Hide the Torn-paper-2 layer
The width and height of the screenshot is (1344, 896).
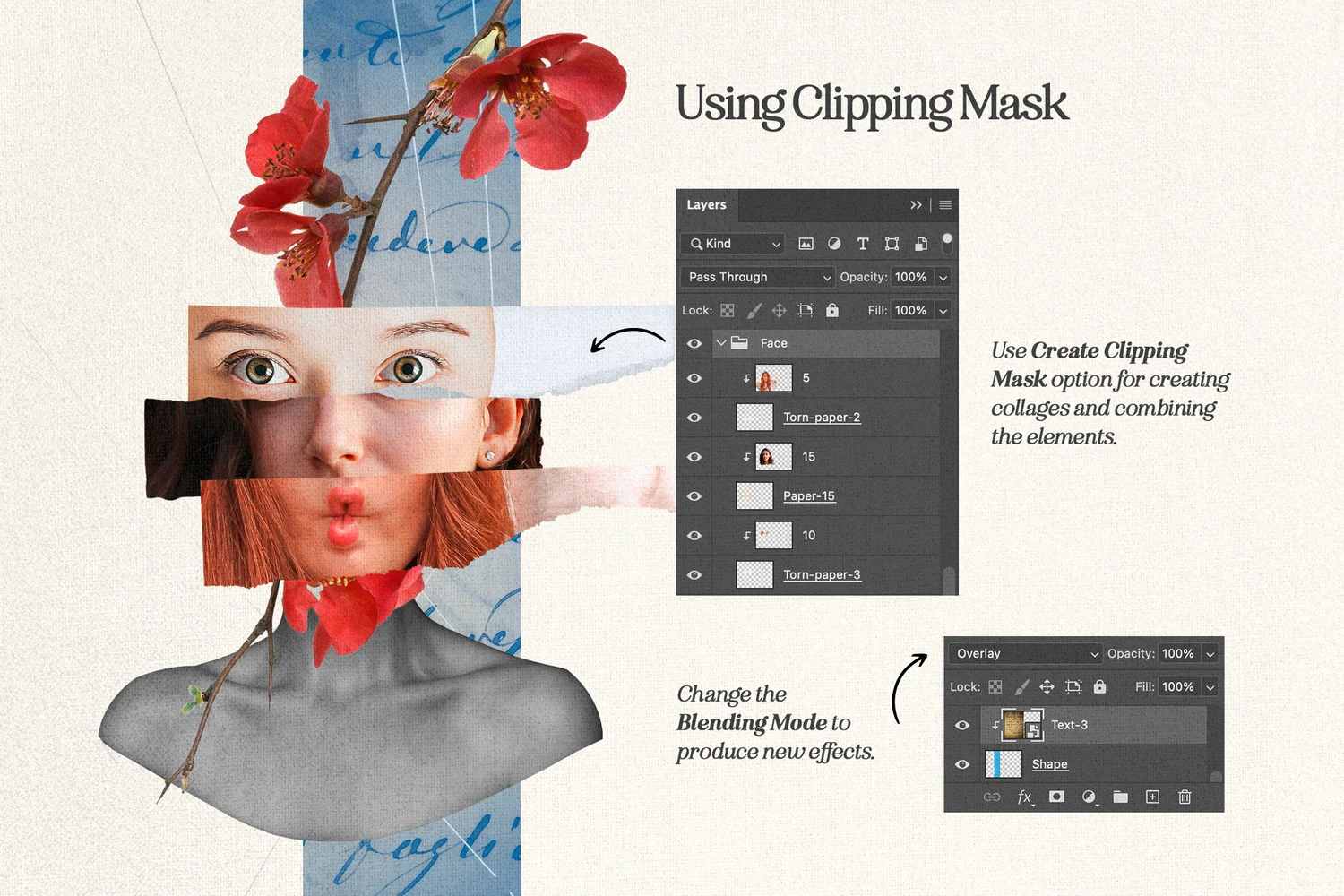point(694,418)
